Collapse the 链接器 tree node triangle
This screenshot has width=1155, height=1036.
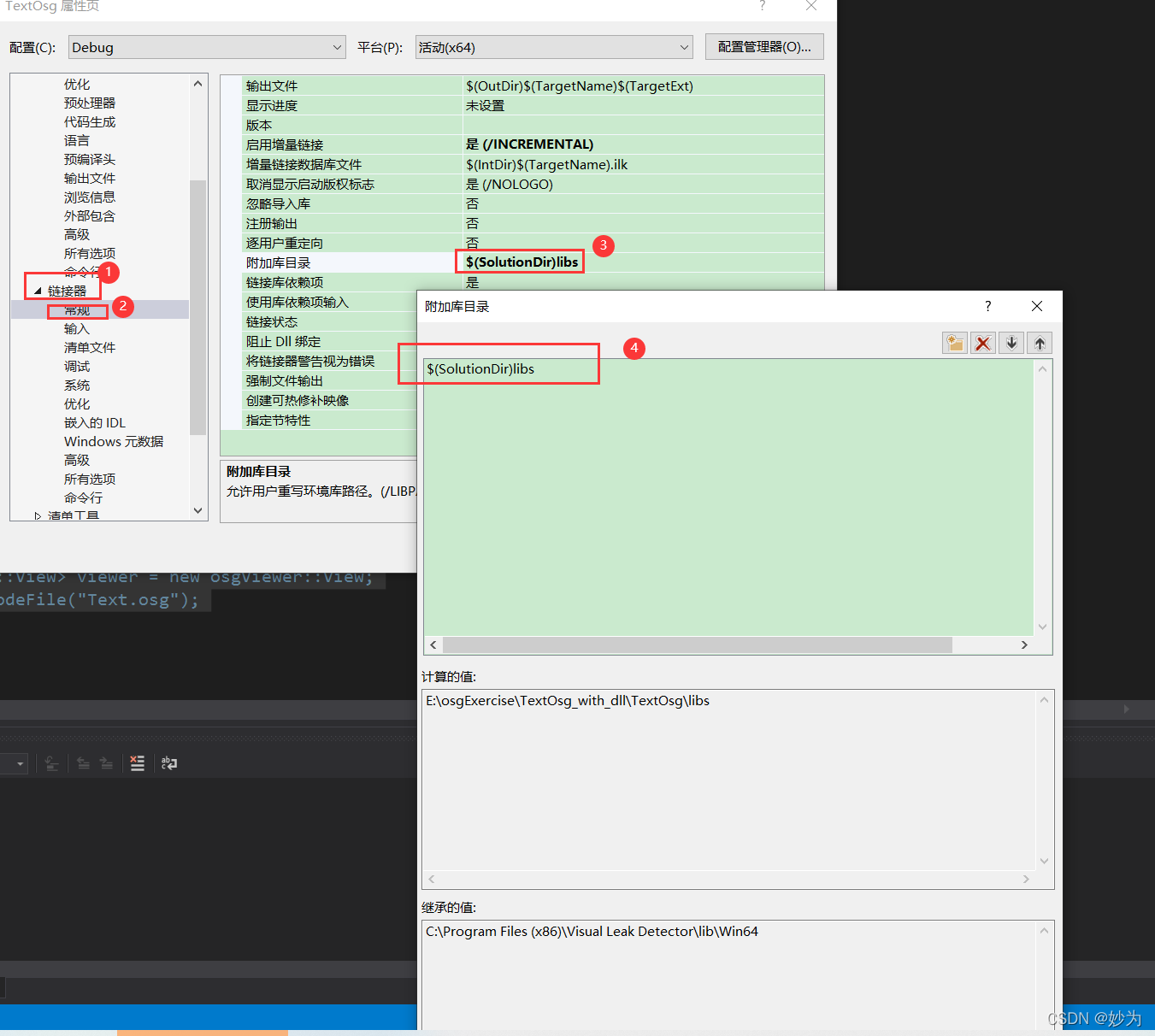[38, 291]
